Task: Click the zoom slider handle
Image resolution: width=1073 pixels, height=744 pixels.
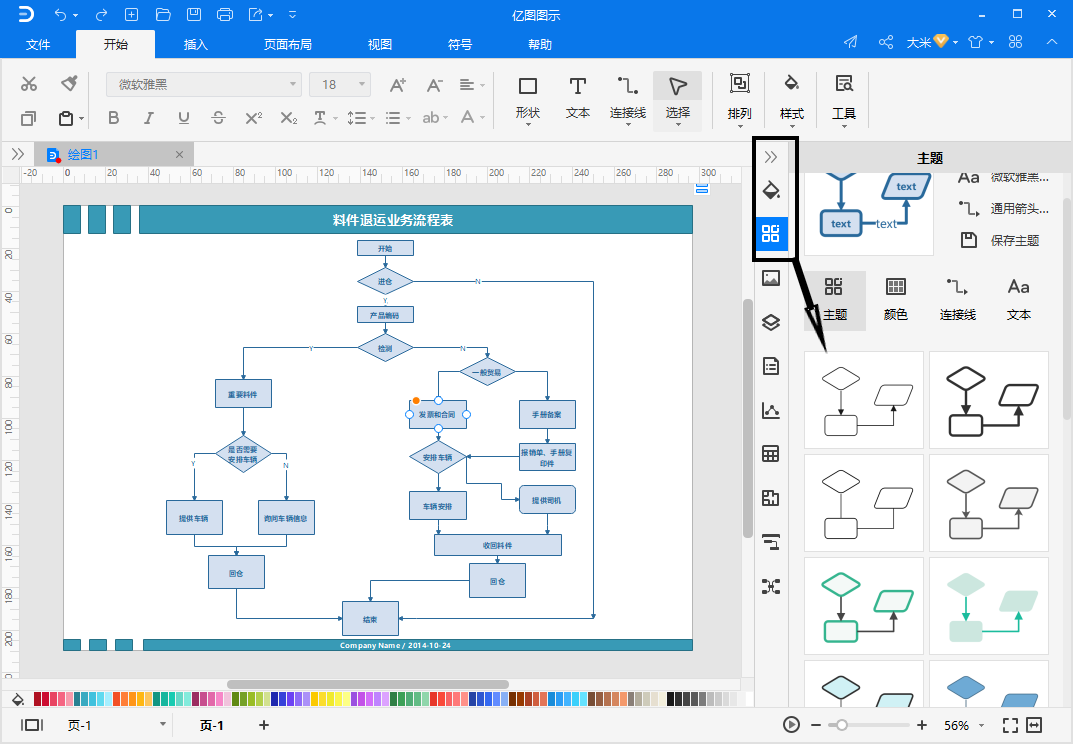Action: coord(842,725)
